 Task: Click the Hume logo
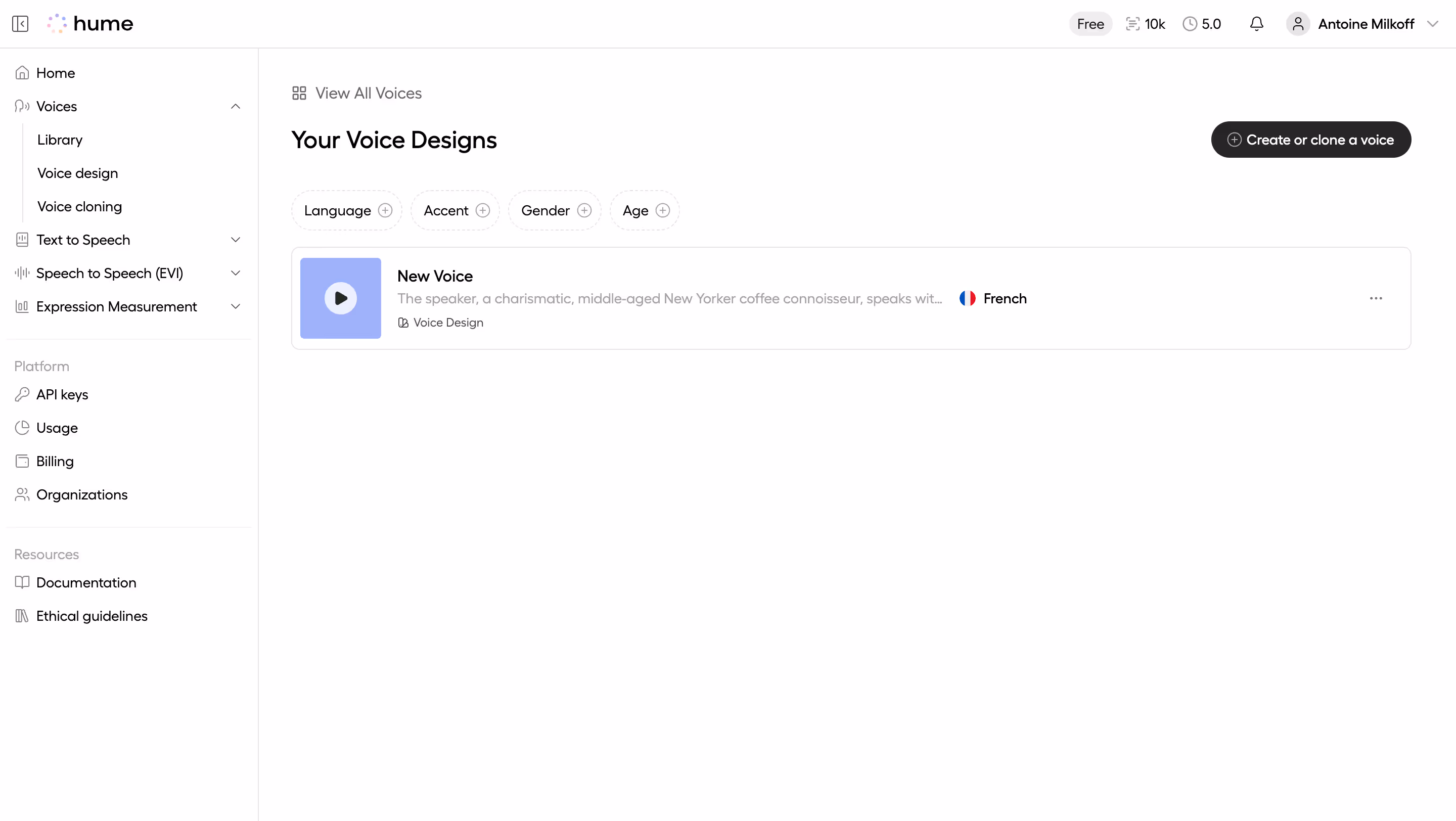coord(90,23)
